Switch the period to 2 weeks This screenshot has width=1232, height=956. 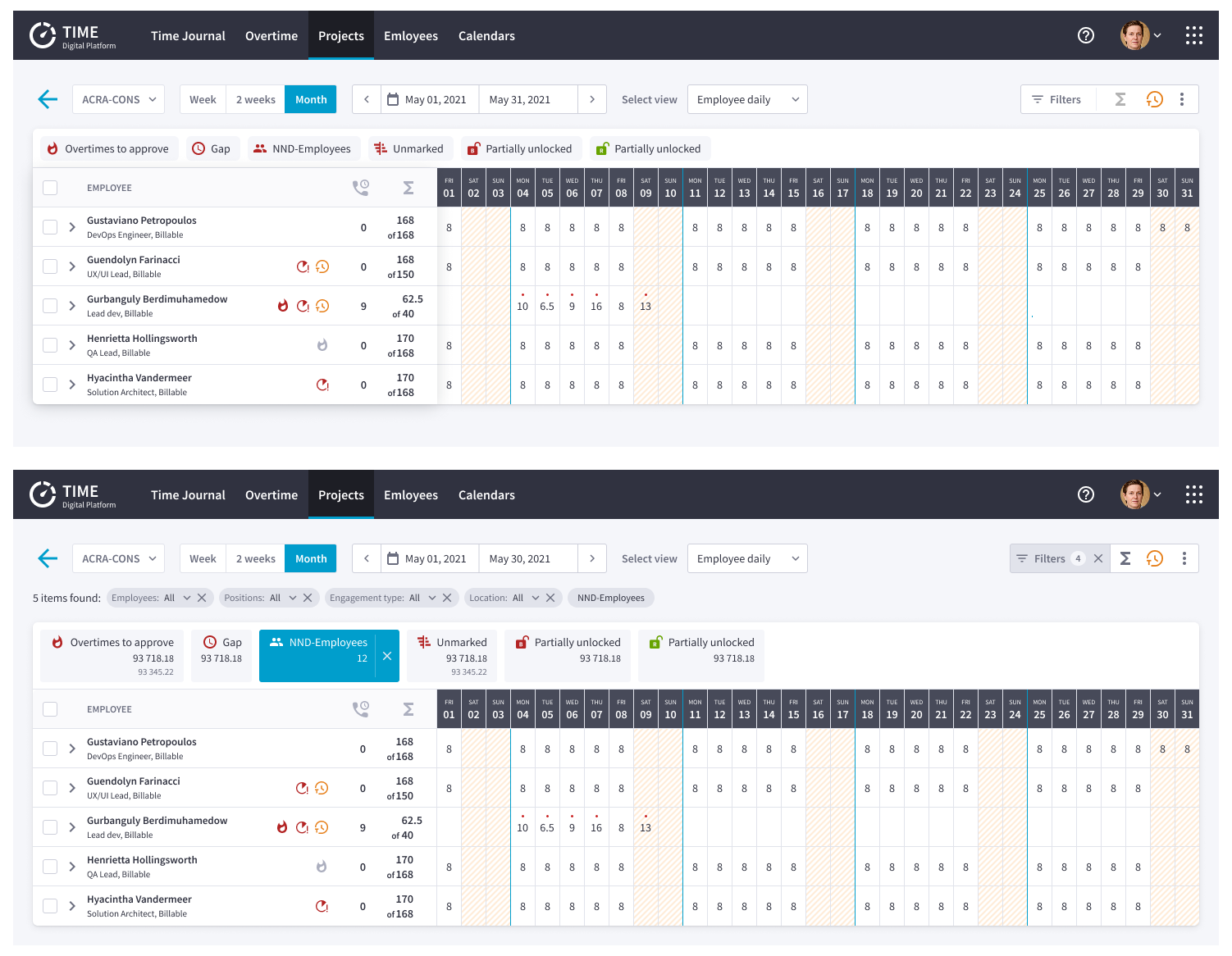coord(255,99)
